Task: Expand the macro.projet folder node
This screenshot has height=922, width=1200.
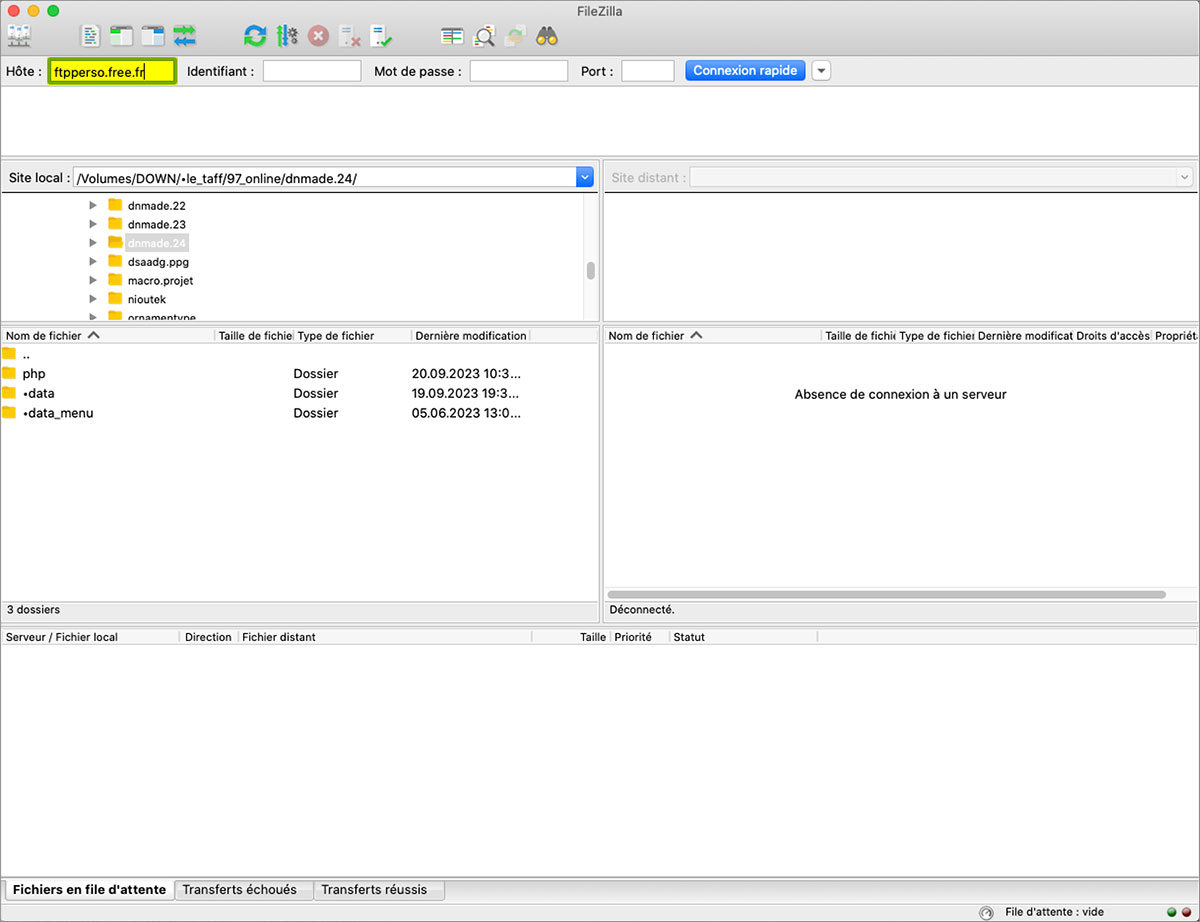Action: pyautogui.click(x=93, y=281)
